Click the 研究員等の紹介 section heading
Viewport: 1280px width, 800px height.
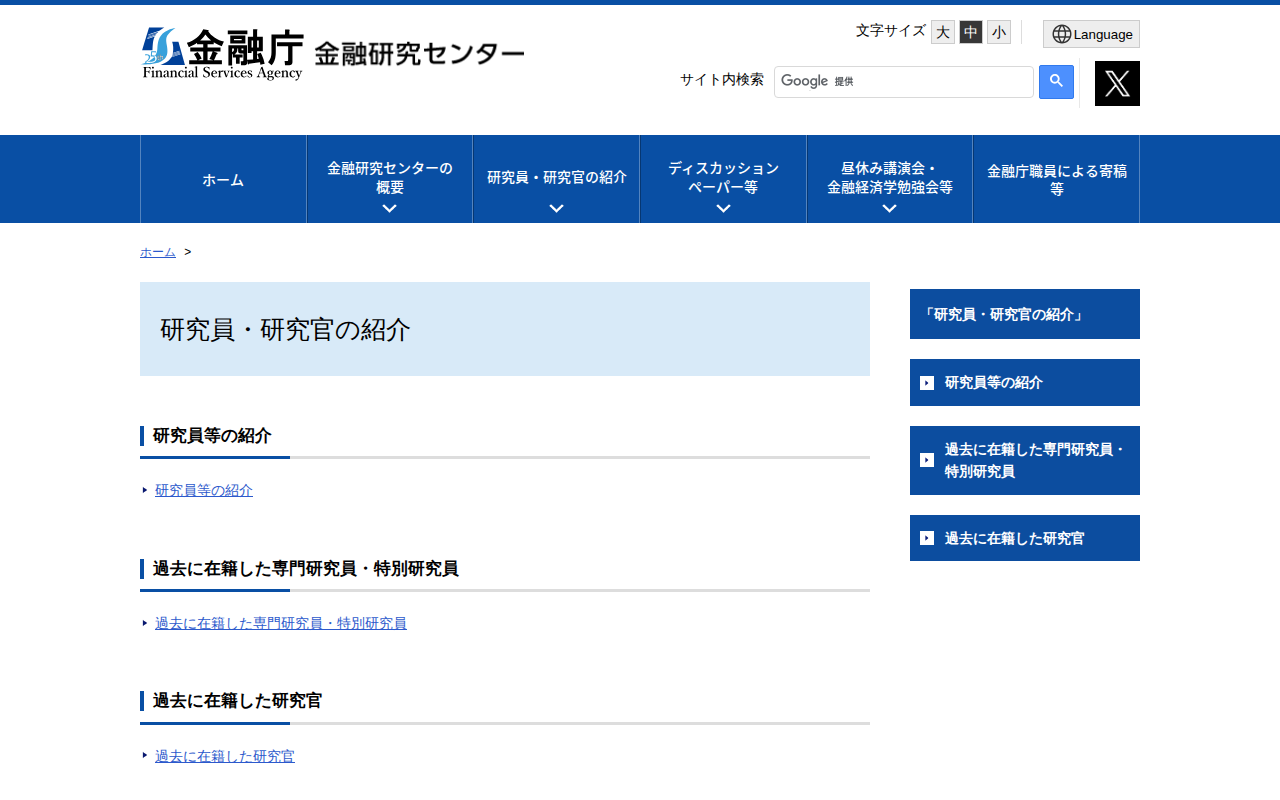point(212,436)
